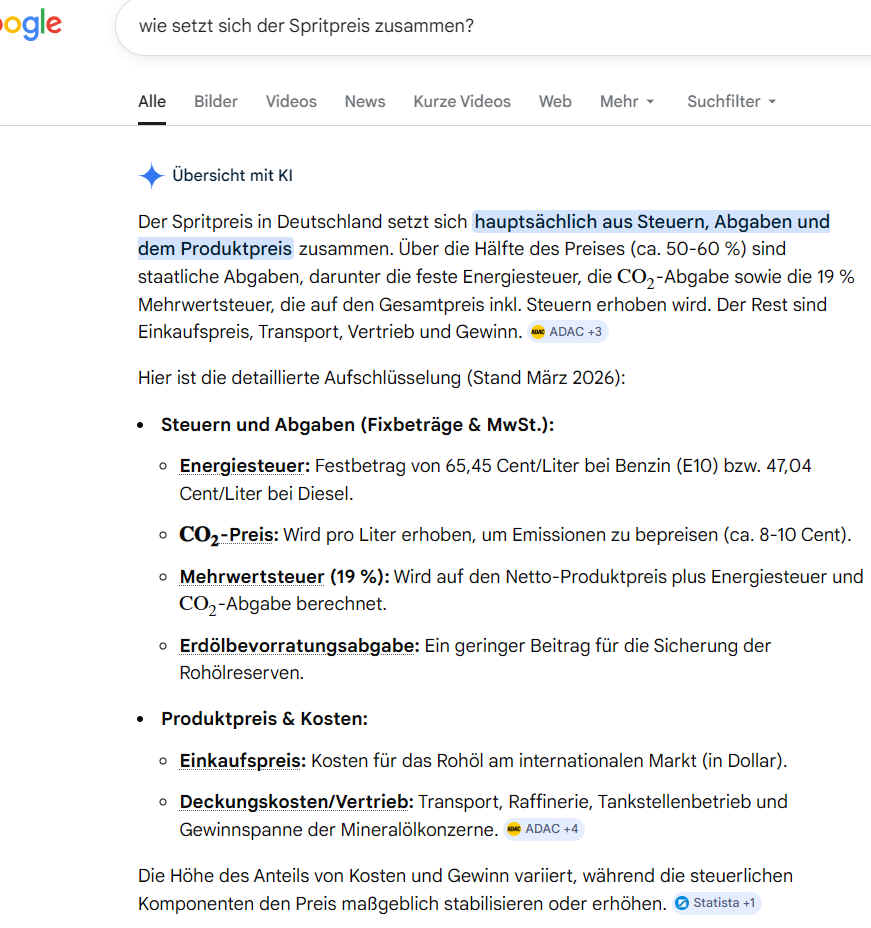Image resolution: width=871 pixels, height=928 pixels.
Task: Click the search query input field
Action: click(480, 25)
